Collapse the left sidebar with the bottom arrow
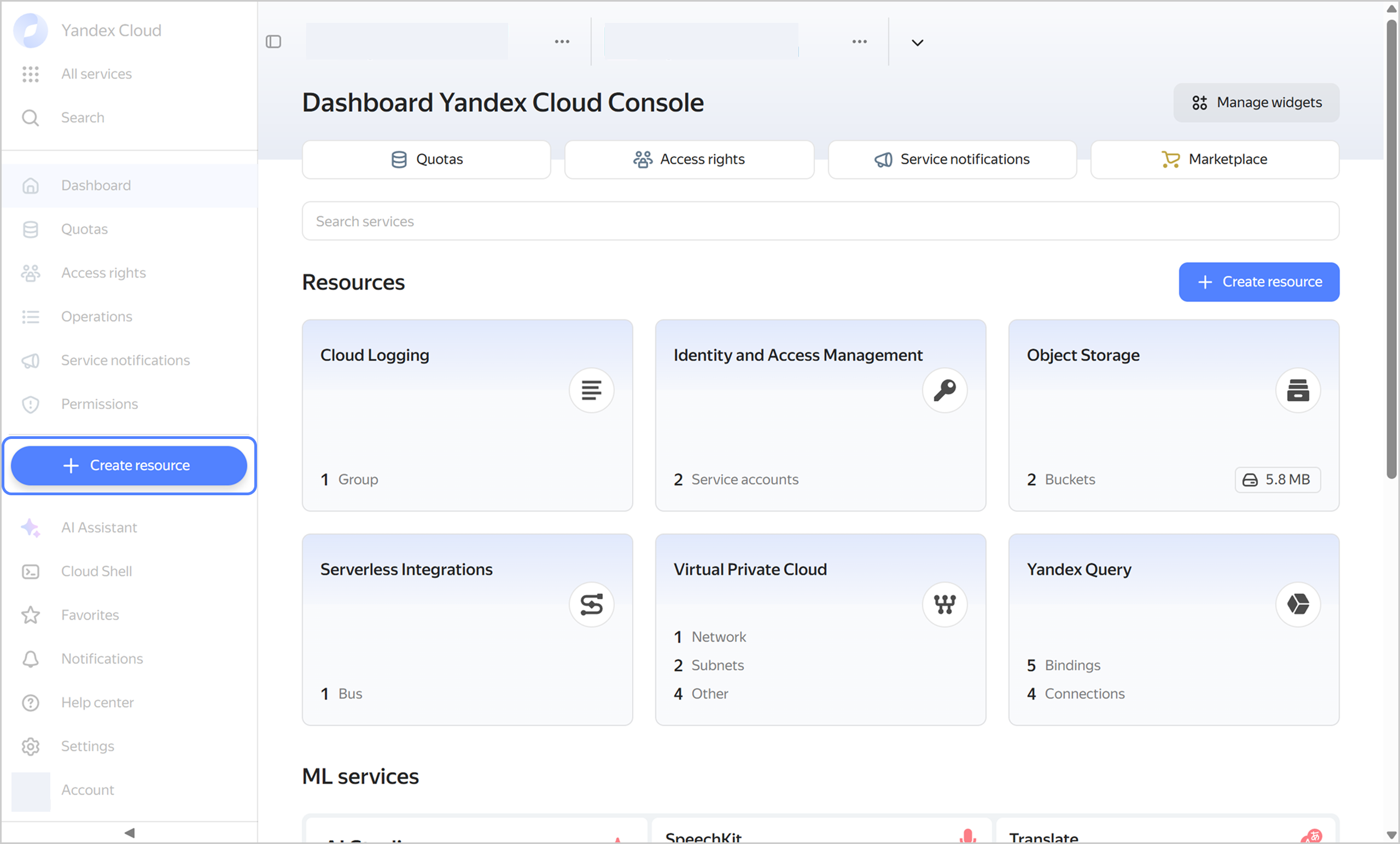Viewport: 1400px width, 844px height. pyautogui.click(x=129, y=833)
